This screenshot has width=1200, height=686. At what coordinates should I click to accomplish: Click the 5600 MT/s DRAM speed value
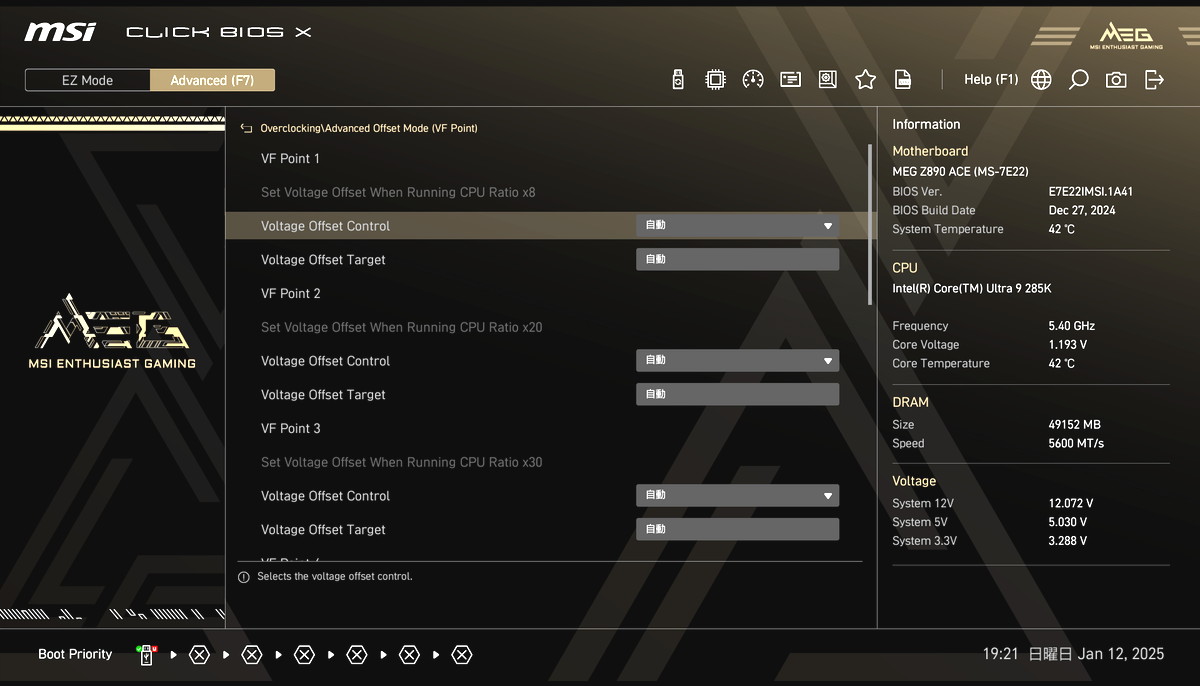pos(1076,444)
